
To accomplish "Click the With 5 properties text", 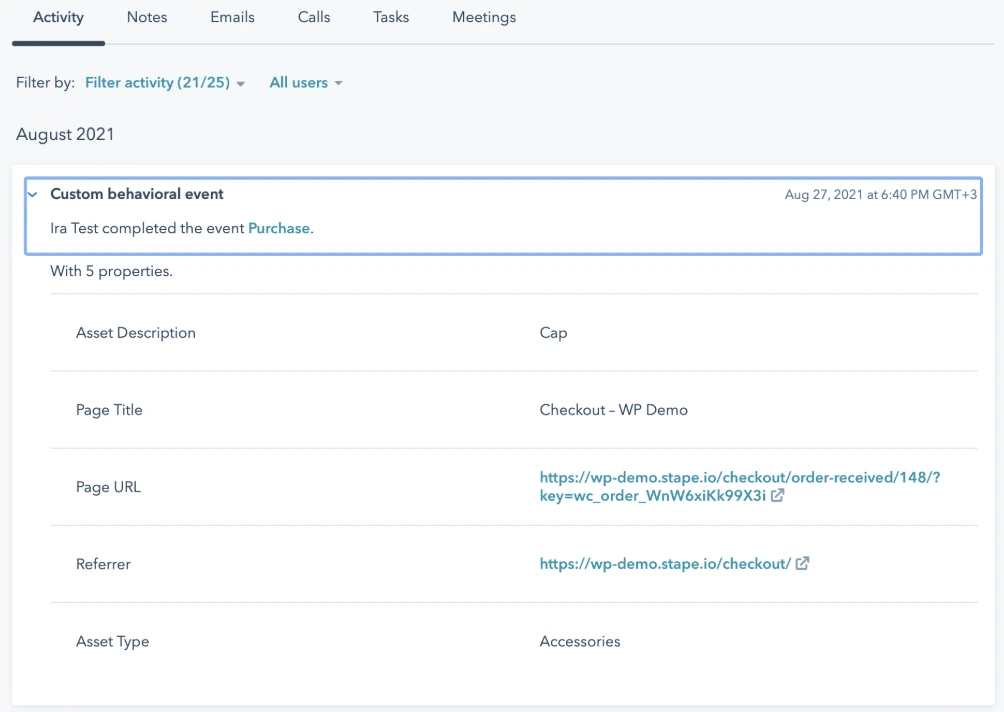I will pyautogui.click(x=111, y=271).
